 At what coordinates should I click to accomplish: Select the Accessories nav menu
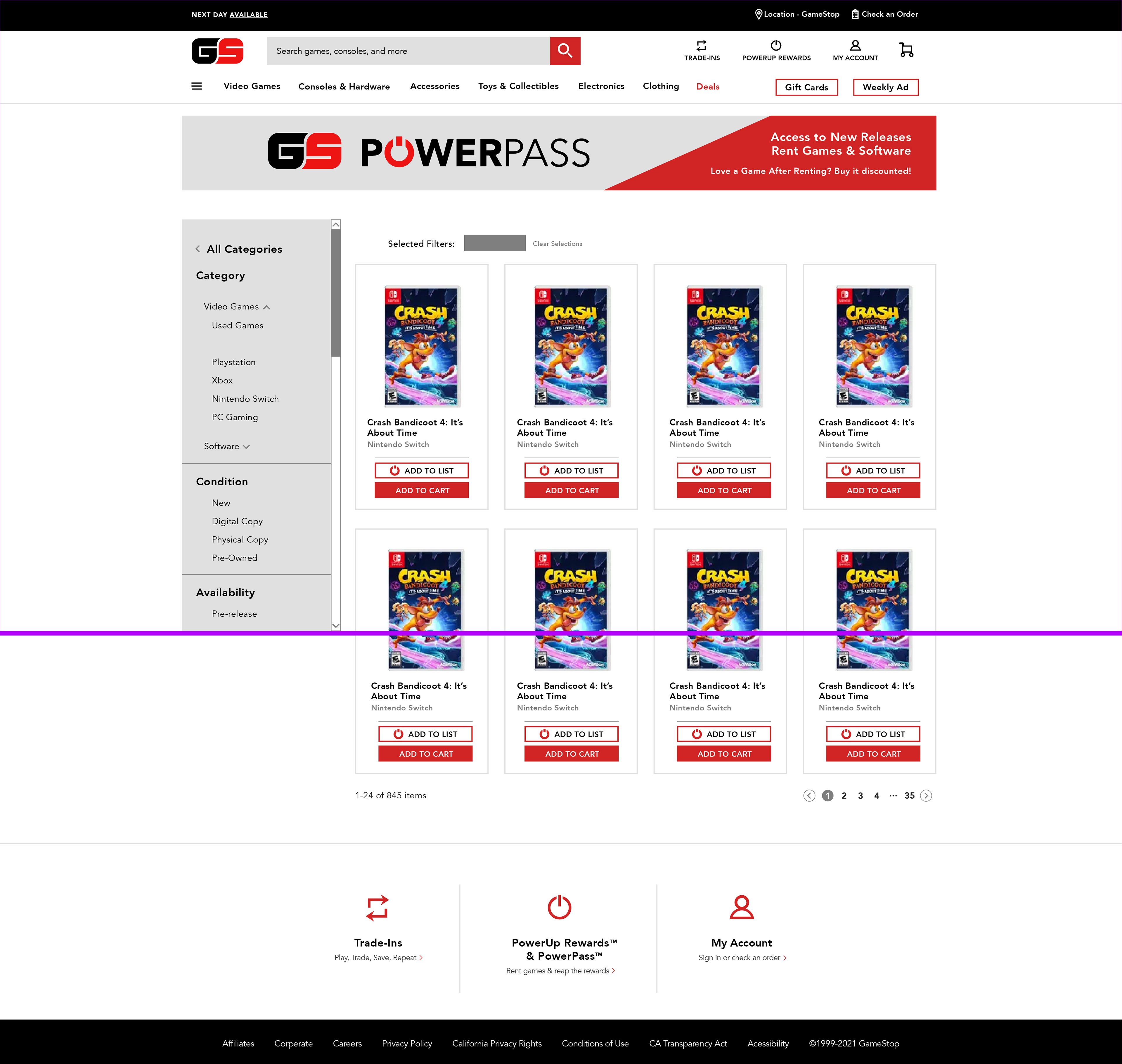(435, 86)
